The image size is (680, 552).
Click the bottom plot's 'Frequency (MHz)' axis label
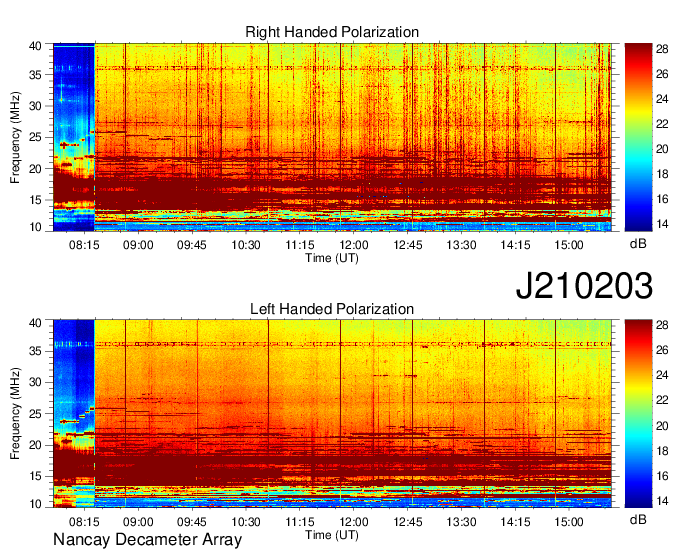15,414
